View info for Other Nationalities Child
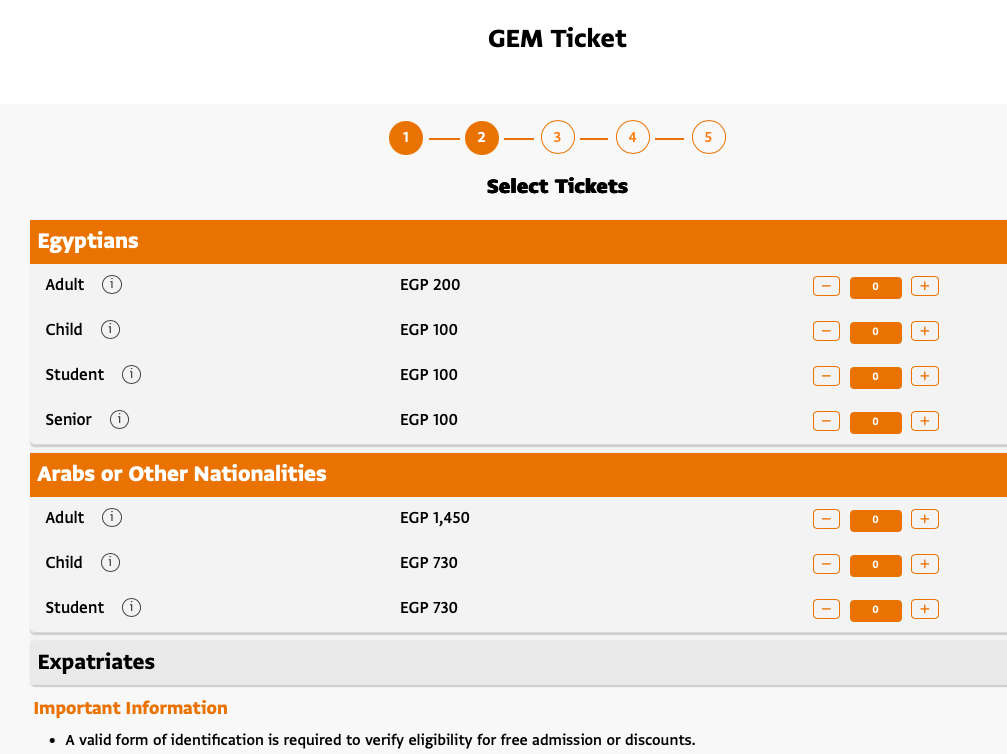1007x754 pixels. [x=111, y=563]
